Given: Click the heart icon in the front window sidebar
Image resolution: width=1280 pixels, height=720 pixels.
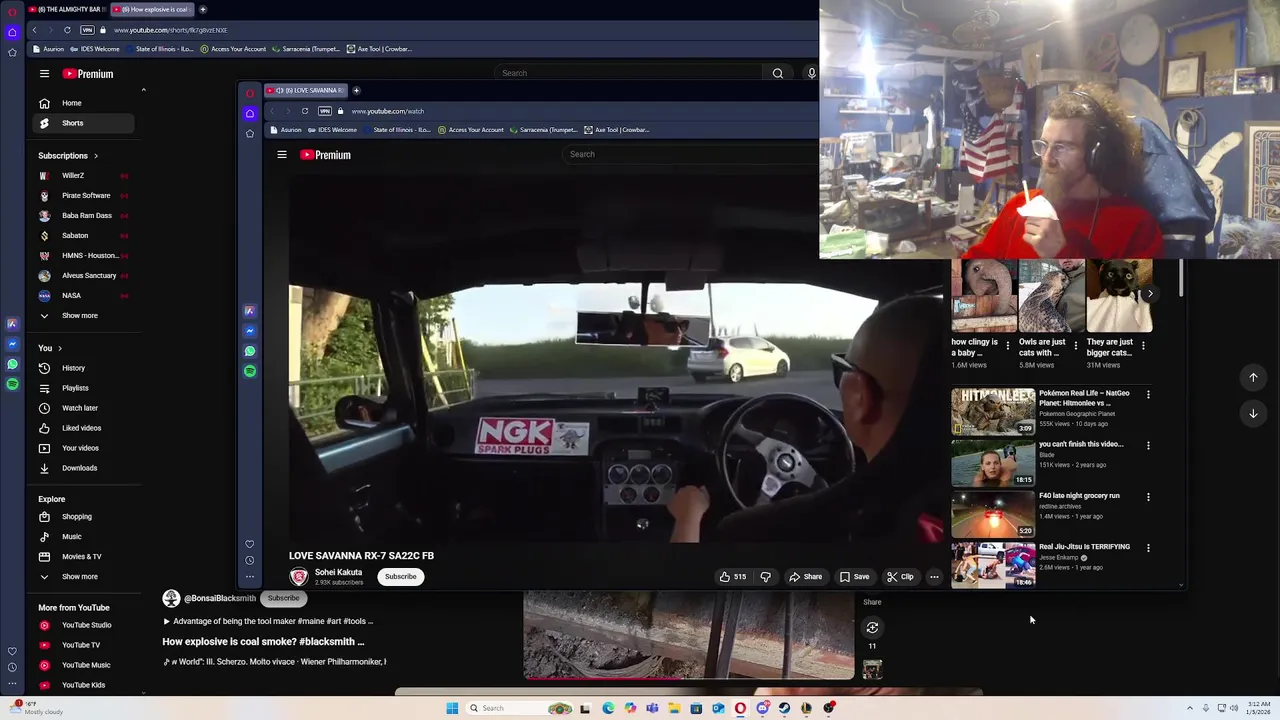Looking at the screenshot, I should point(250,544).
